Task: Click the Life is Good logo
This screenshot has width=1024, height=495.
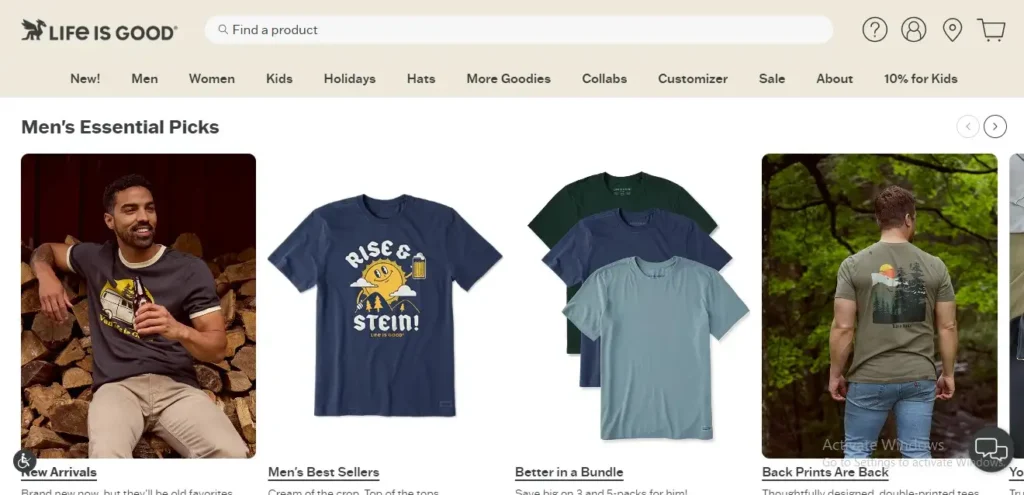Action: pyautogui.click(x=99, y=31)
